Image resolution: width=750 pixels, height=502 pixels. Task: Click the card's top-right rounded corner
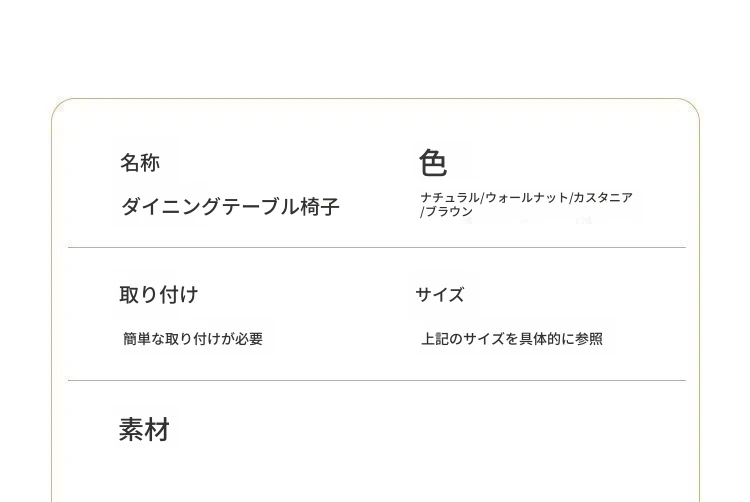(691, 106)
